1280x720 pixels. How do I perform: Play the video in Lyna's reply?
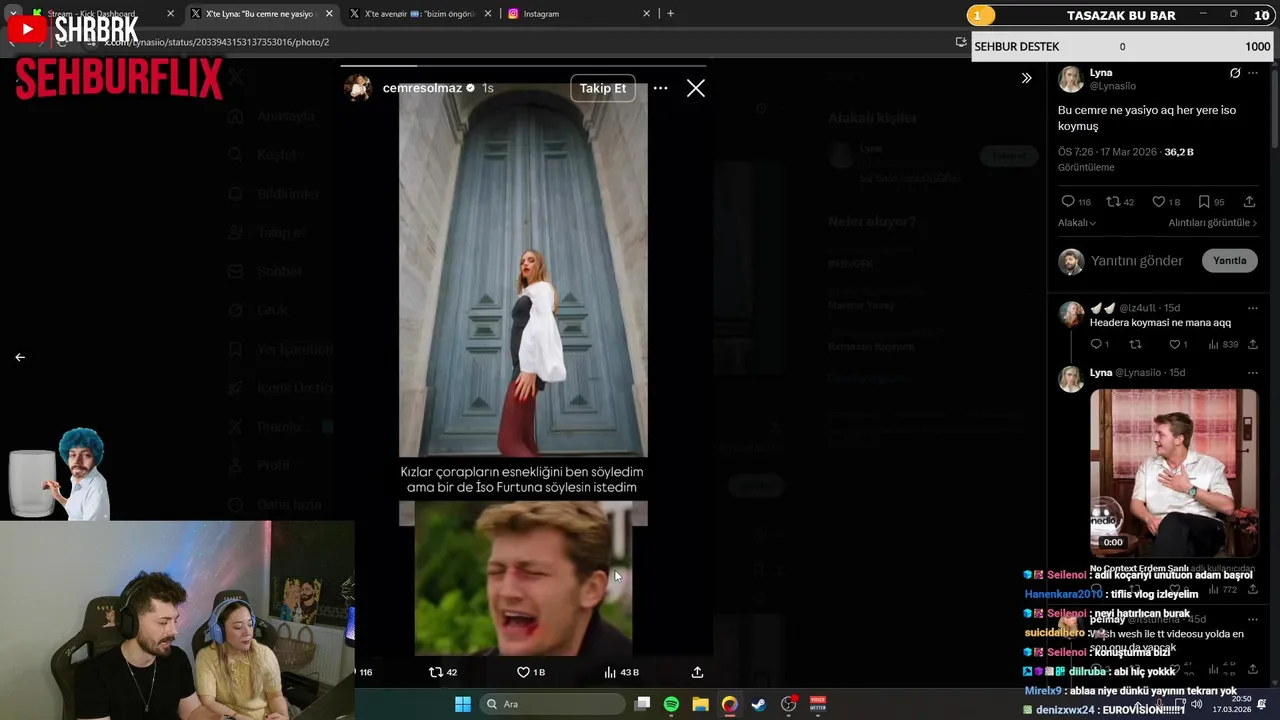tap(1174, 473)
